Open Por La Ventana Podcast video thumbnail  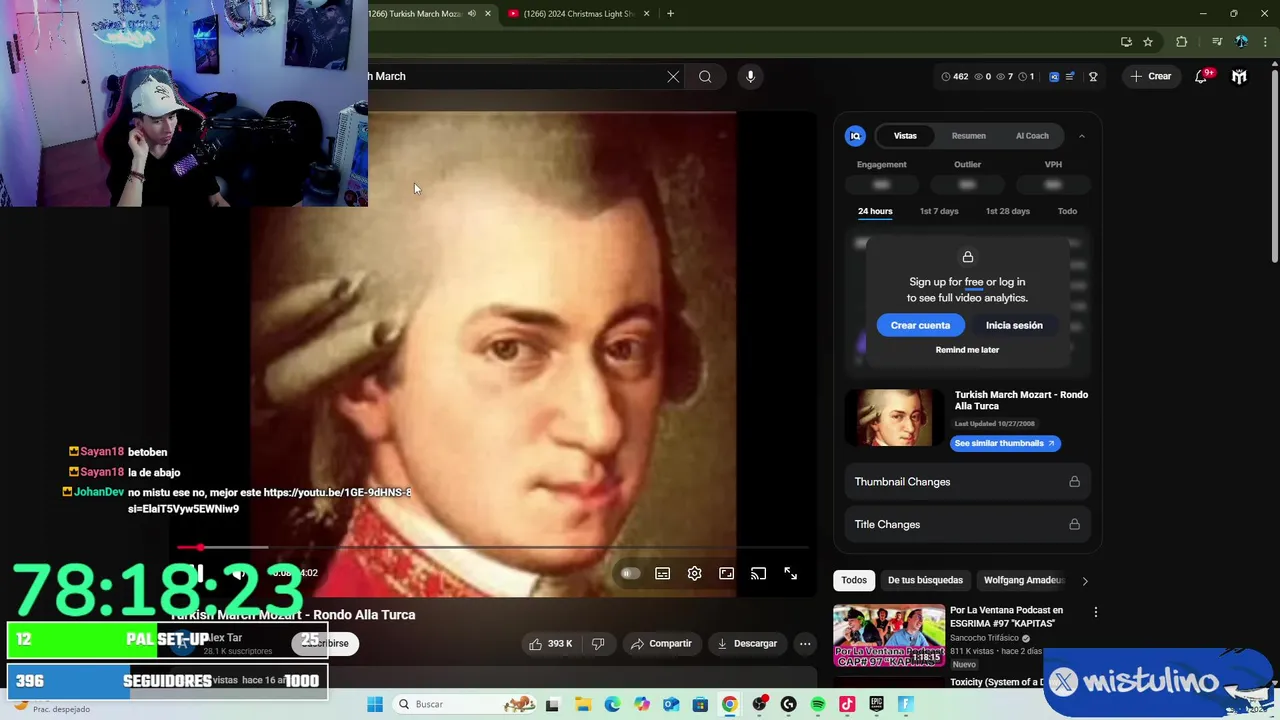[889, 635]
